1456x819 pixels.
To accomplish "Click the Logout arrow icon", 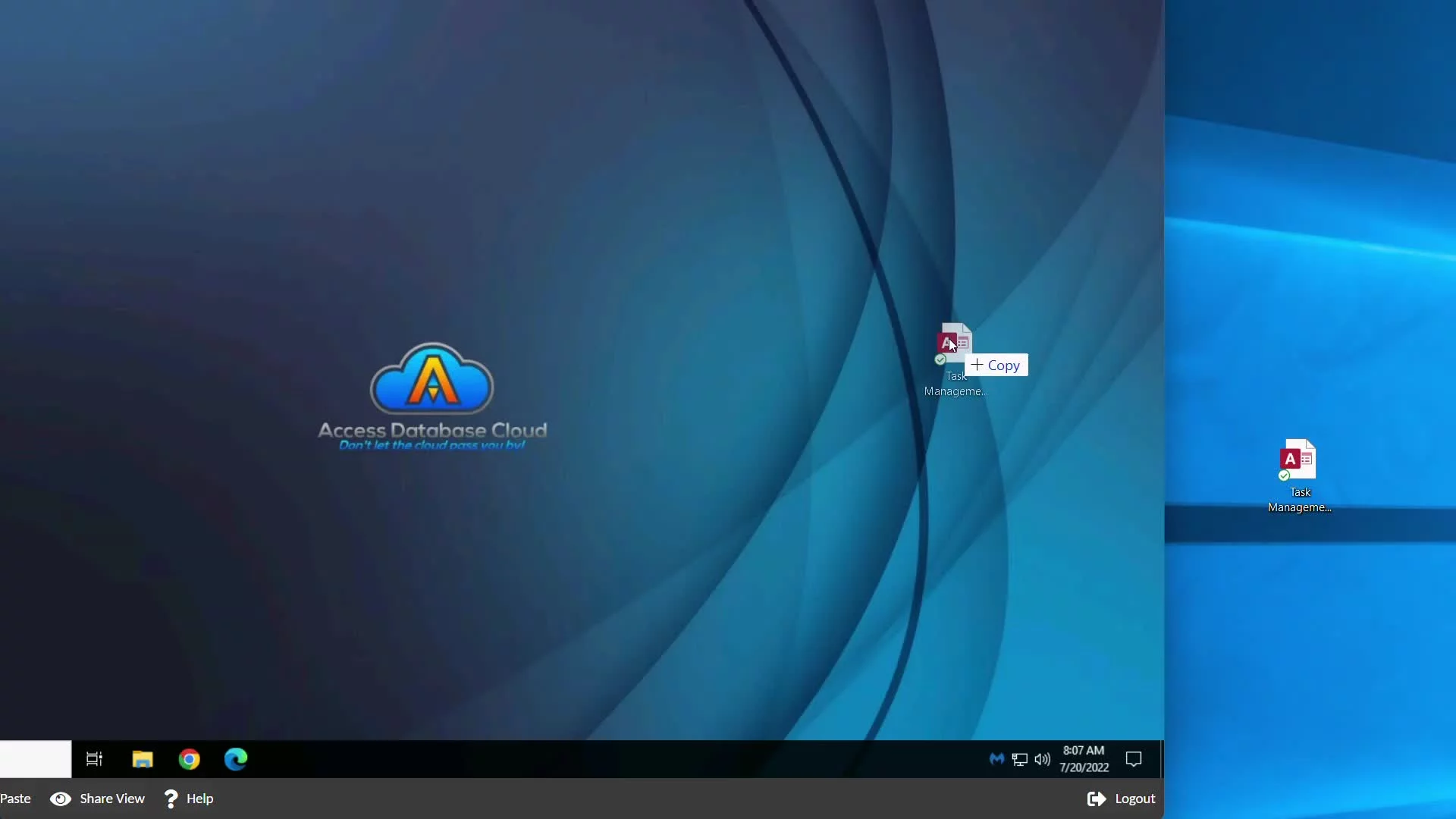I will pyautogui.click(x=1096, y=799).
